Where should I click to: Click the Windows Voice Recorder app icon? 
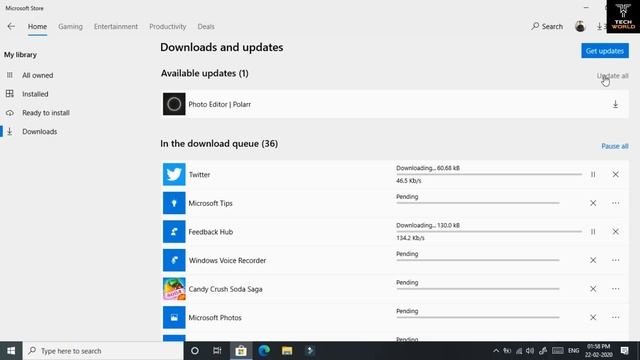click(174, 260)
